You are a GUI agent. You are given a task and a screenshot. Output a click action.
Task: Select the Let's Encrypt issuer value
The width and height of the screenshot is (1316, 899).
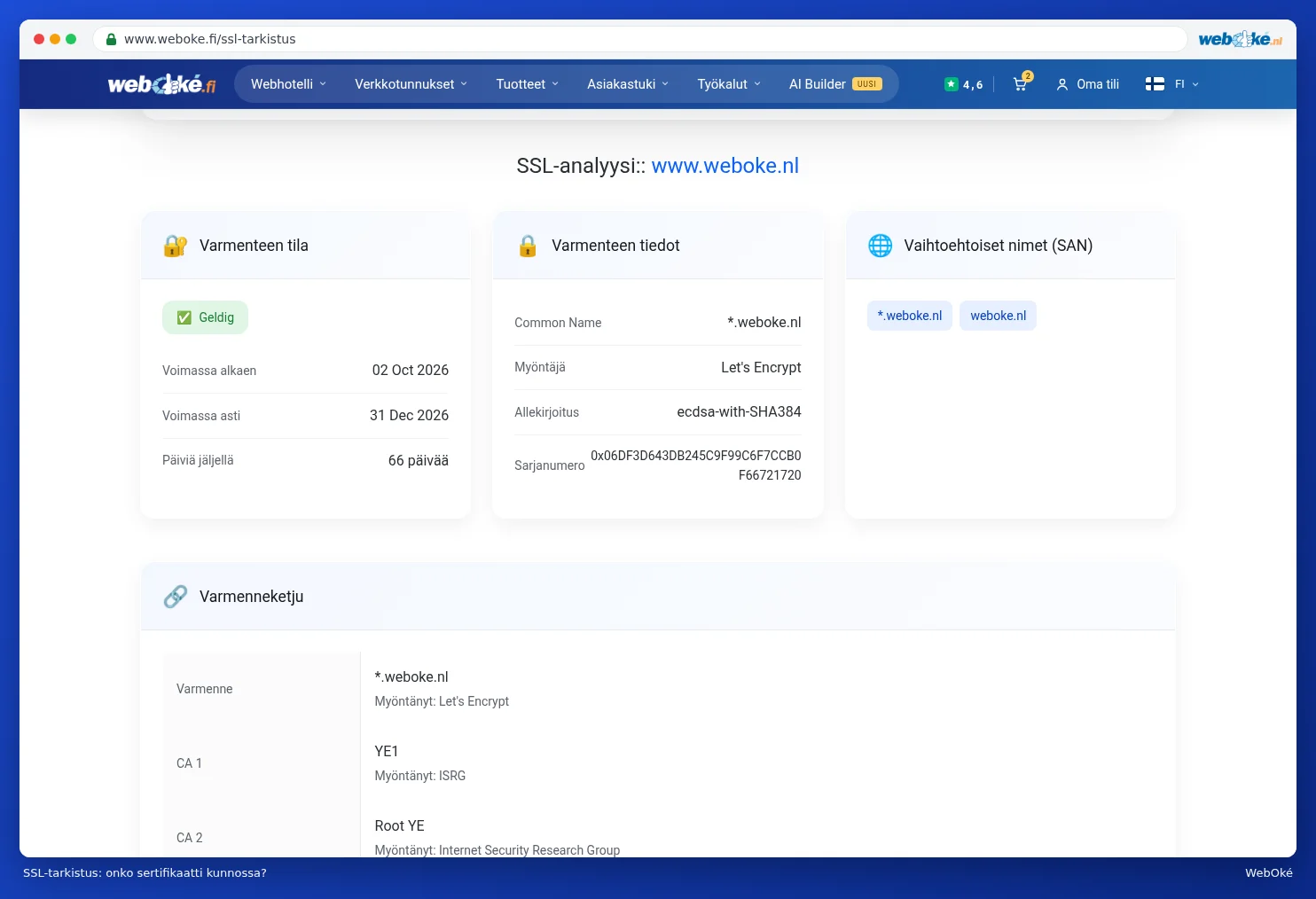click(761, 367)
